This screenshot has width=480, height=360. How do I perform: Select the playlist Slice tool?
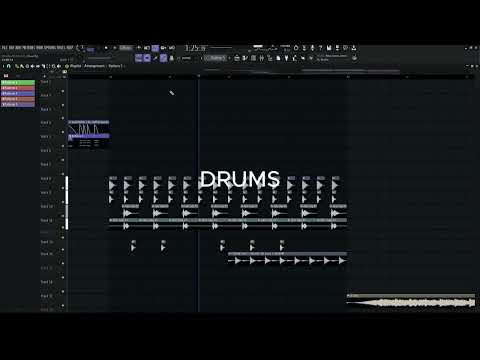[x=43, y=66]
